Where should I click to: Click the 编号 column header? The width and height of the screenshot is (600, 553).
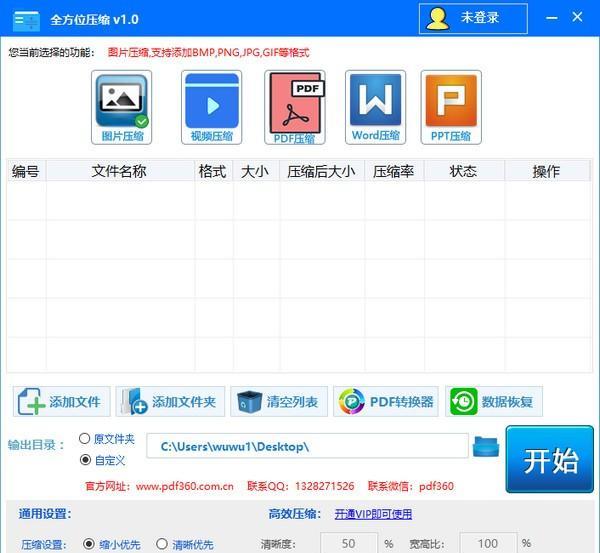[26, 171]
